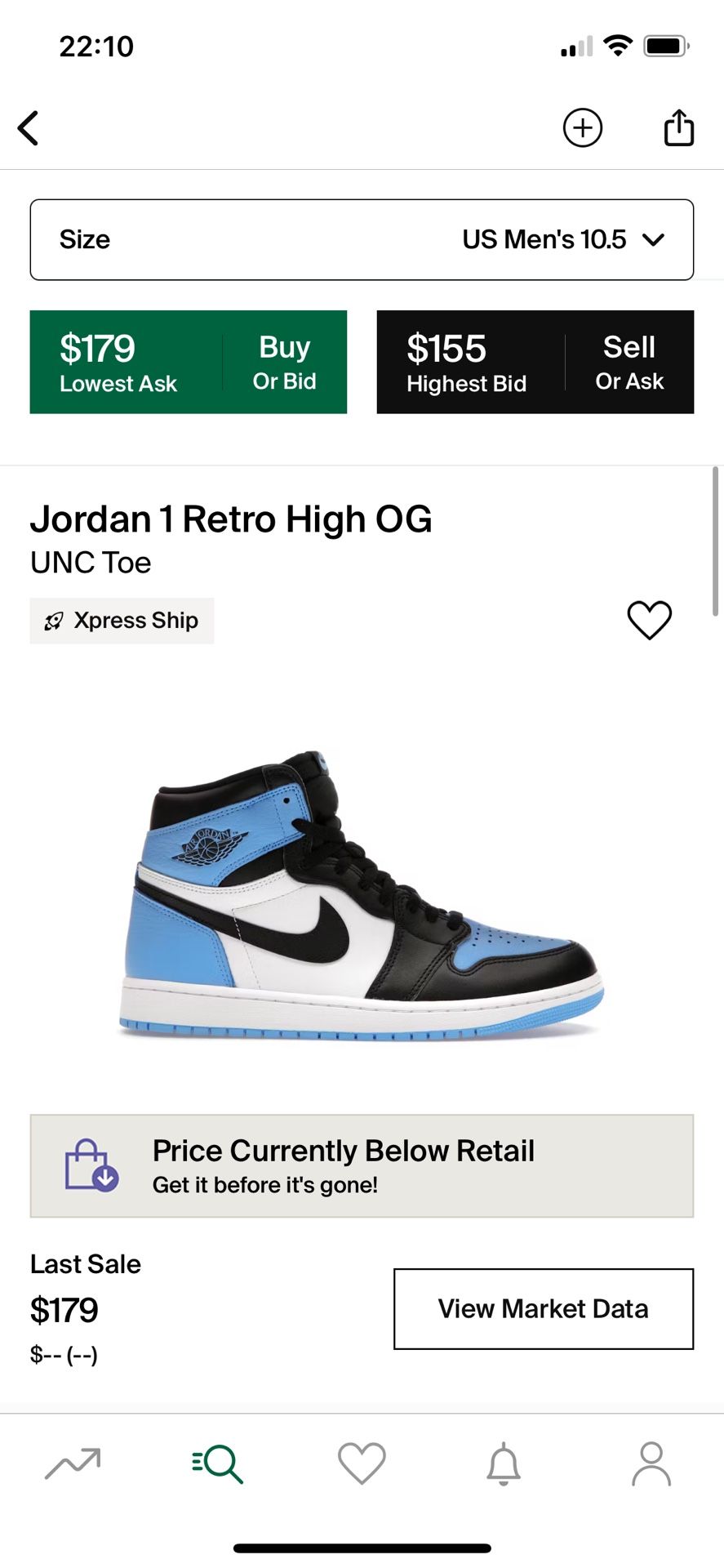This screenshot has height=1568, width=724.
Task: Tap the chevron beside US Men's 10.5
Action: [x=654, y=239]
